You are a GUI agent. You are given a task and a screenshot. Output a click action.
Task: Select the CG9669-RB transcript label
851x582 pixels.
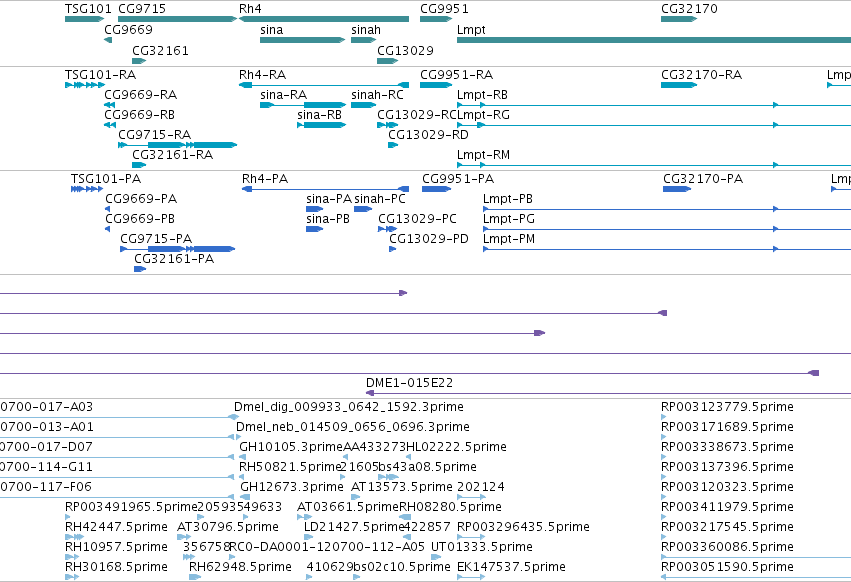[139, 115]
